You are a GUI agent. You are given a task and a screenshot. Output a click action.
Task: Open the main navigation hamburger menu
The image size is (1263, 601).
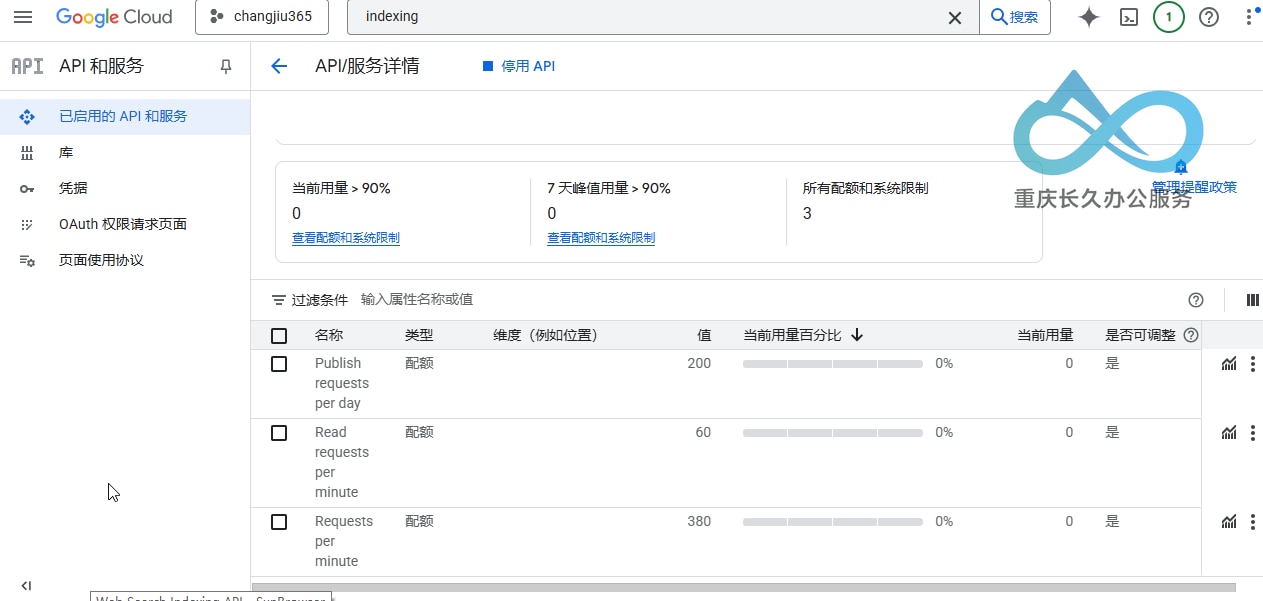(x=23, y=17)
